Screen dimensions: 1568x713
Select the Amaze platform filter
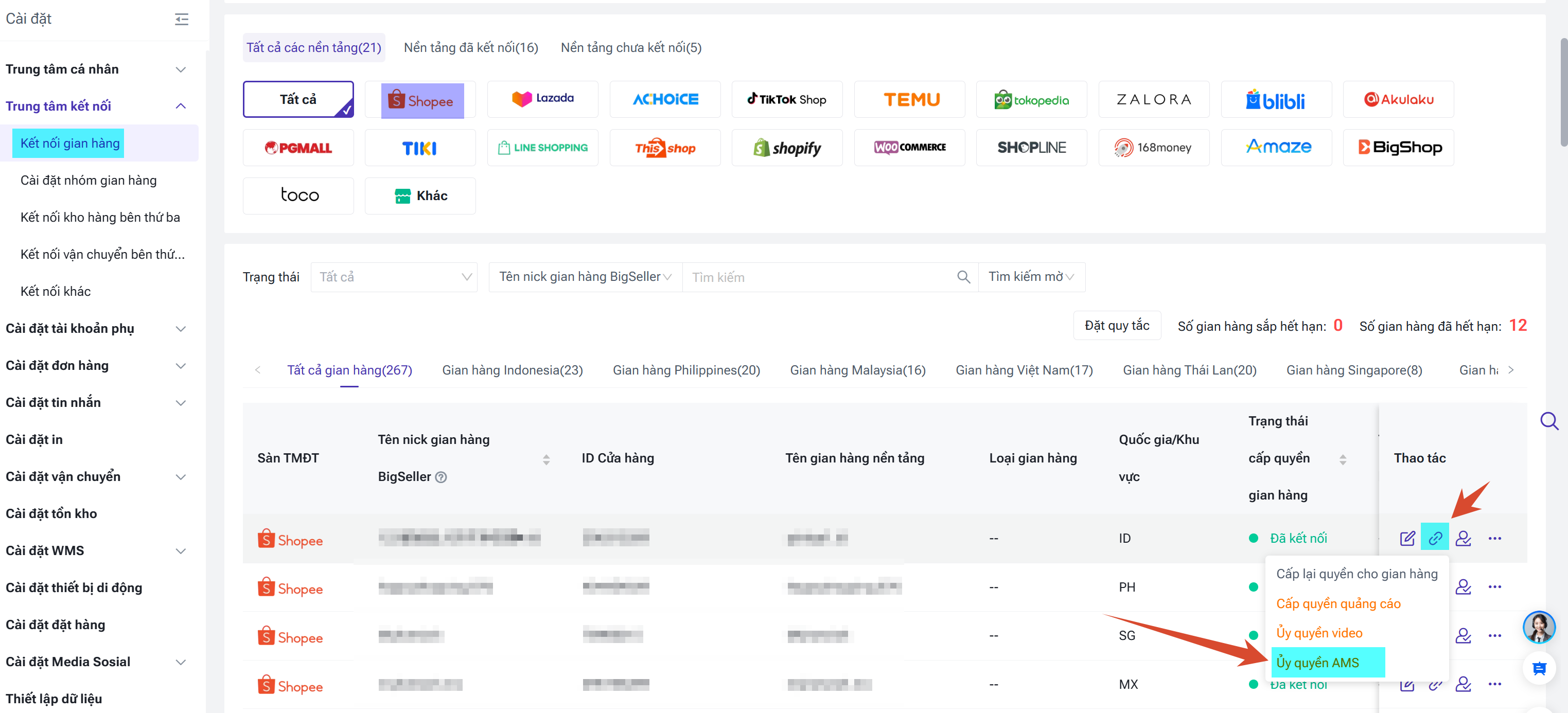1276,148
